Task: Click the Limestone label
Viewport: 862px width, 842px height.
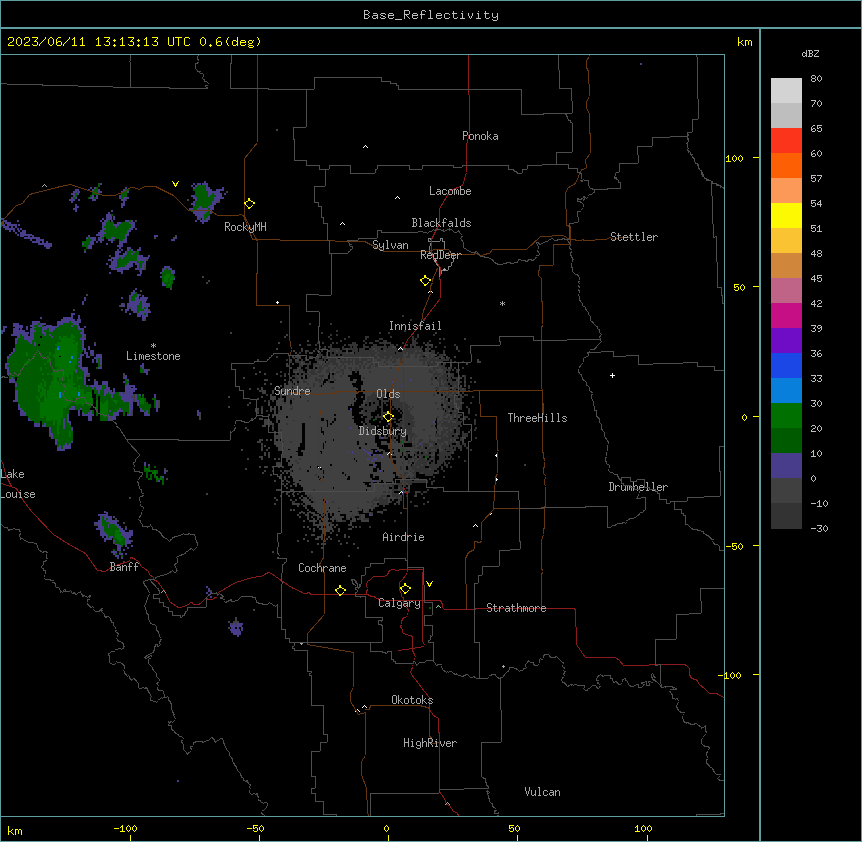Action: 153,356
